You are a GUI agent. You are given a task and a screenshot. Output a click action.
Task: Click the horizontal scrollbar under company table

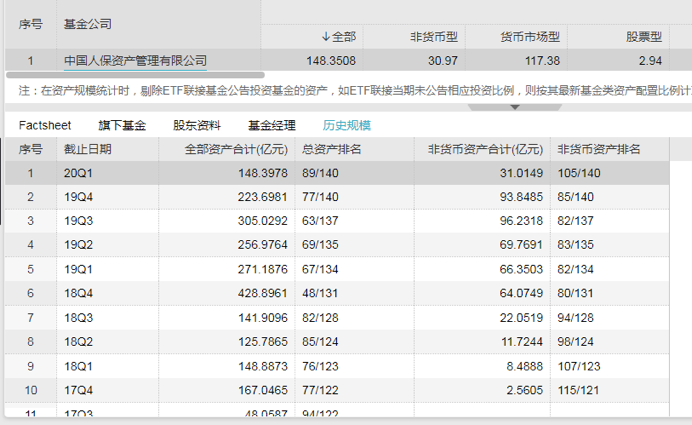135,75
